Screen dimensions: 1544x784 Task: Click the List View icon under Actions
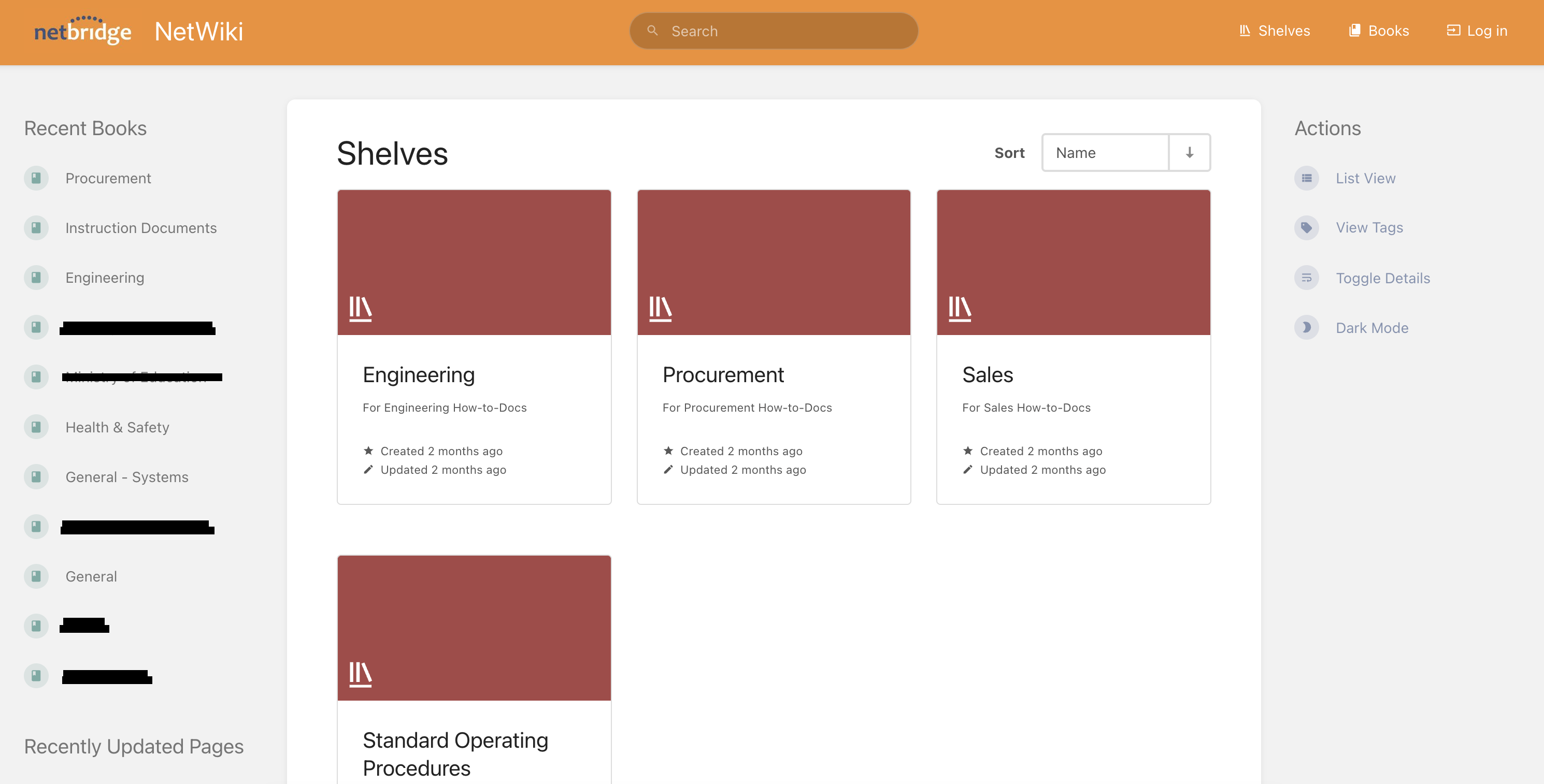(x=1307, y=178)
